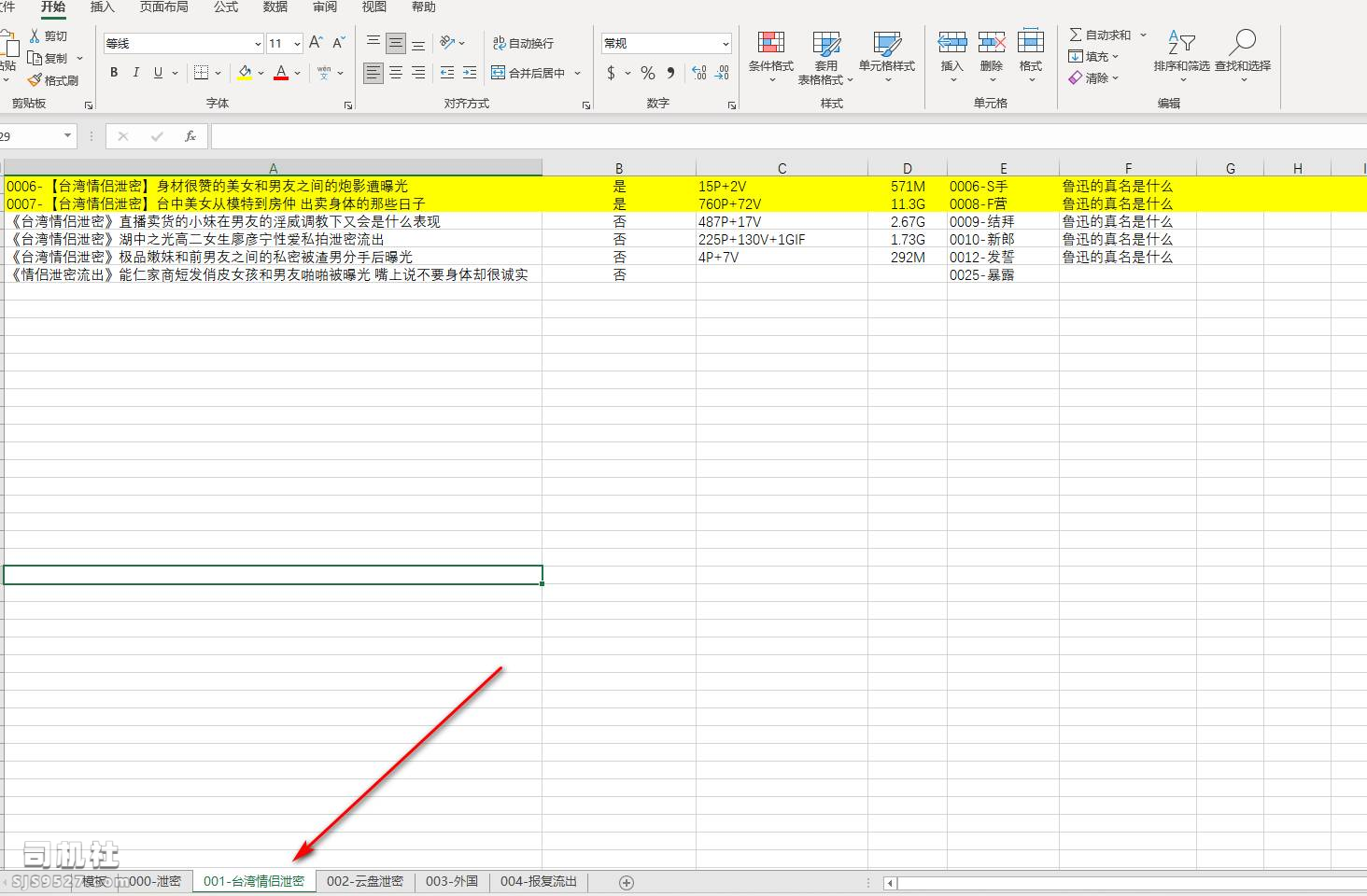The width and height of the screenshot is (1367, 896).
Task: Open the Insert (插入) ribbon tab
Action: (102, 7)
